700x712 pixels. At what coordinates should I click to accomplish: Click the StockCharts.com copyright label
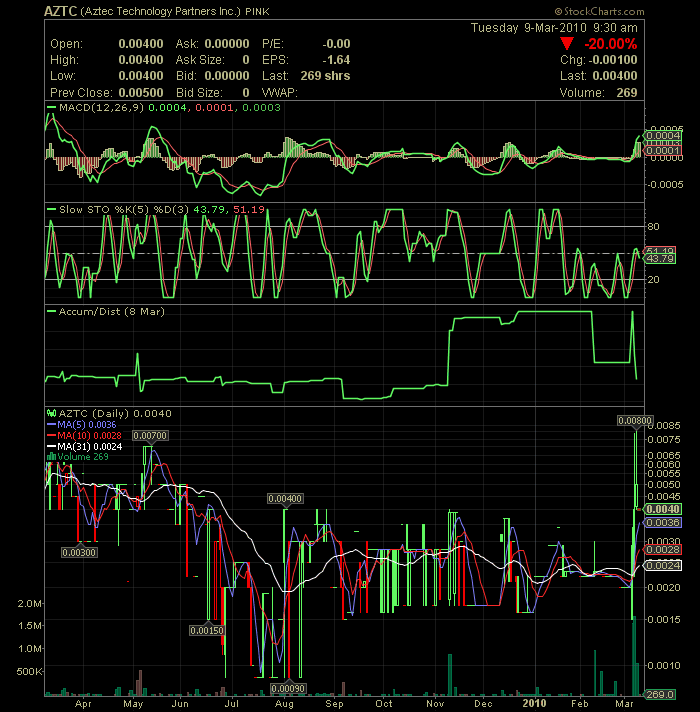pyautogui.click(x=599, y=11)
